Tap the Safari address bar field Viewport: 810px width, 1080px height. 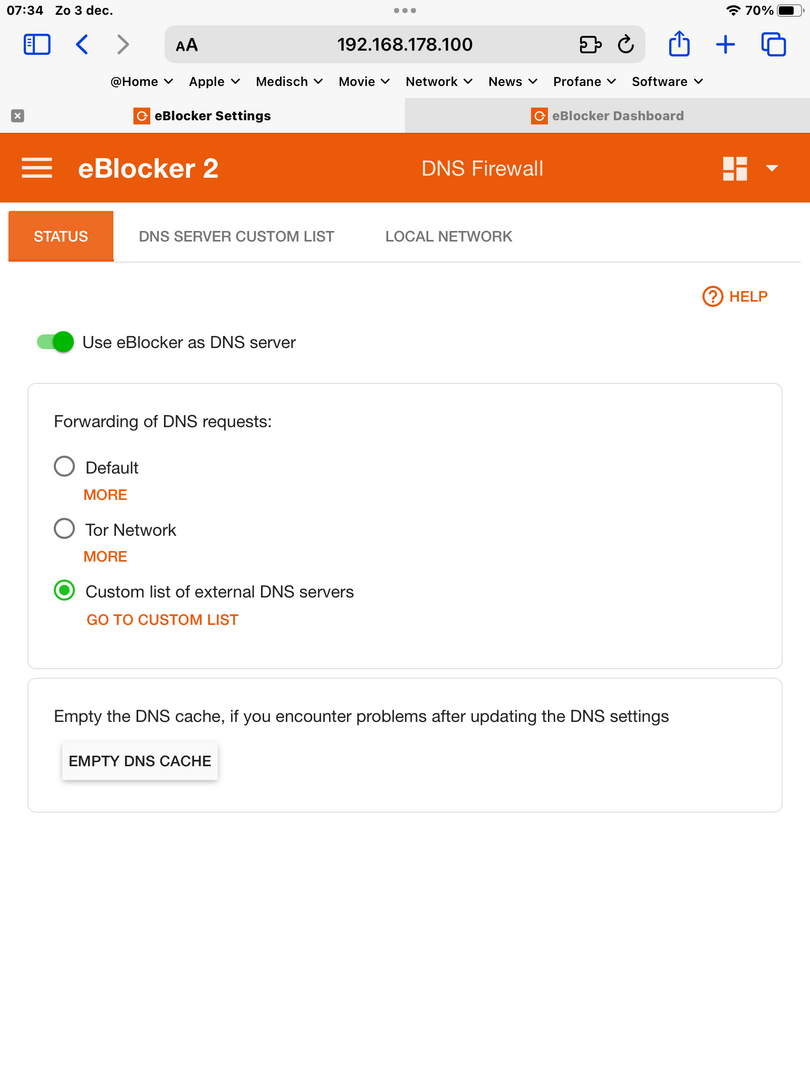404,44
